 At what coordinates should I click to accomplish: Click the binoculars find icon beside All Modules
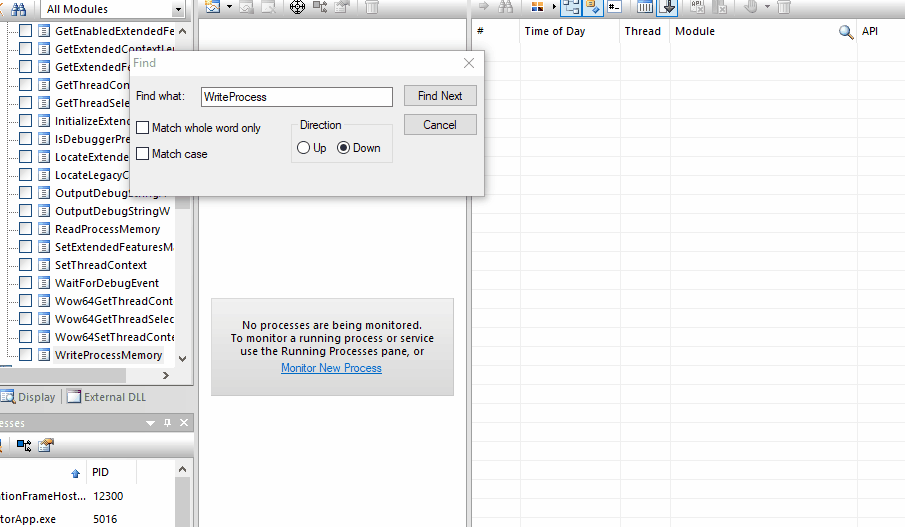[18, 9]
